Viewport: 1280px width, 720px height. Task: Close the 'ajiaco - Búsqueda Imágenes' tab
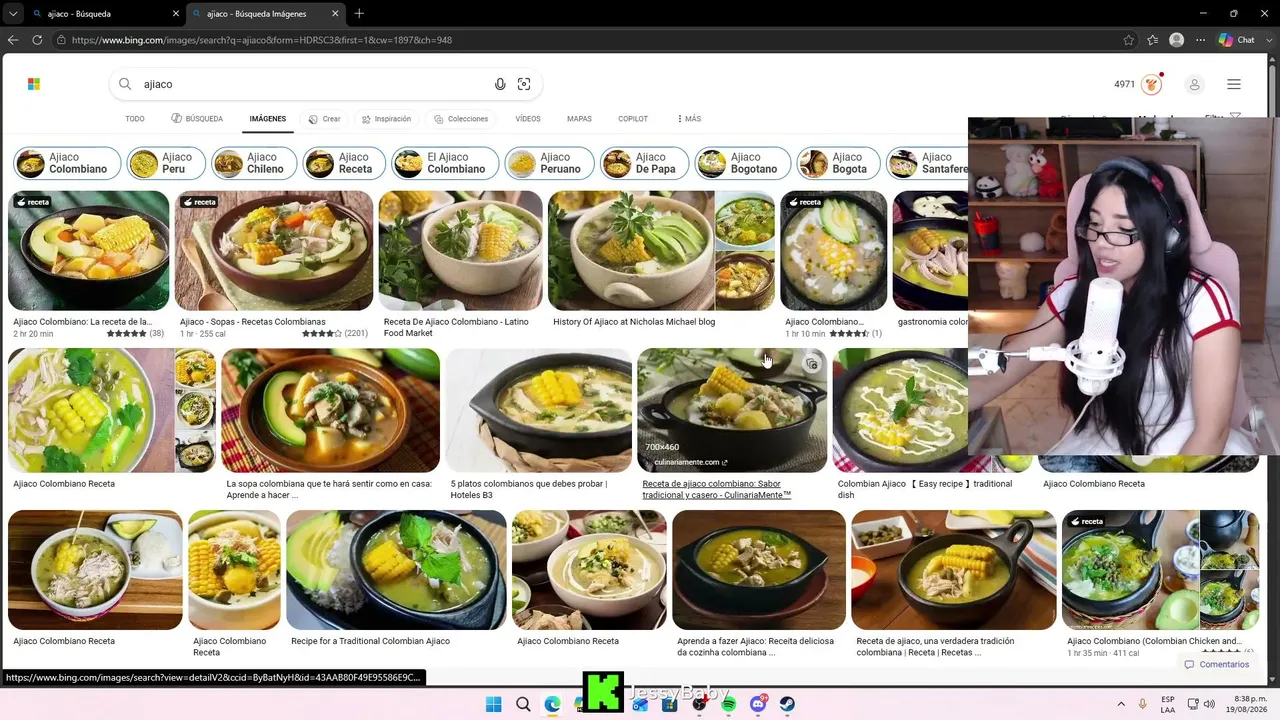tap(335, 14)
